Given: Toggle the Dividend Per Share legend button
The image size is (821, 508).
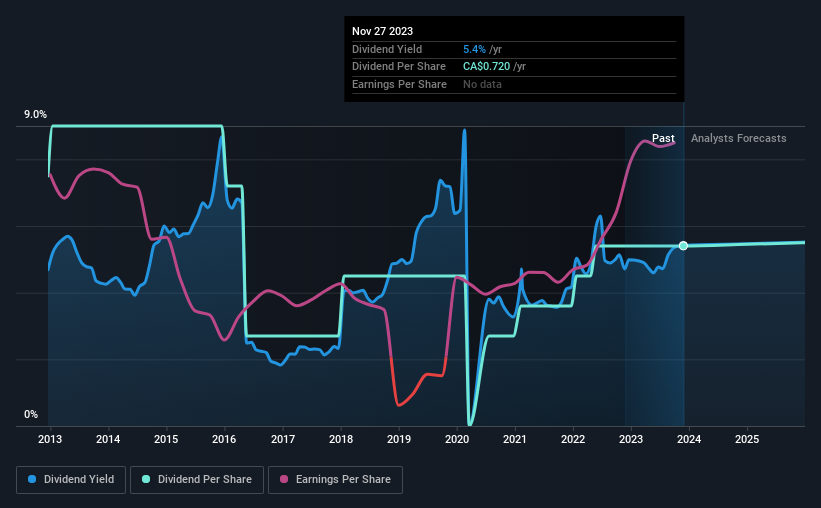Looking at the screenshot, I should point(197,480).
